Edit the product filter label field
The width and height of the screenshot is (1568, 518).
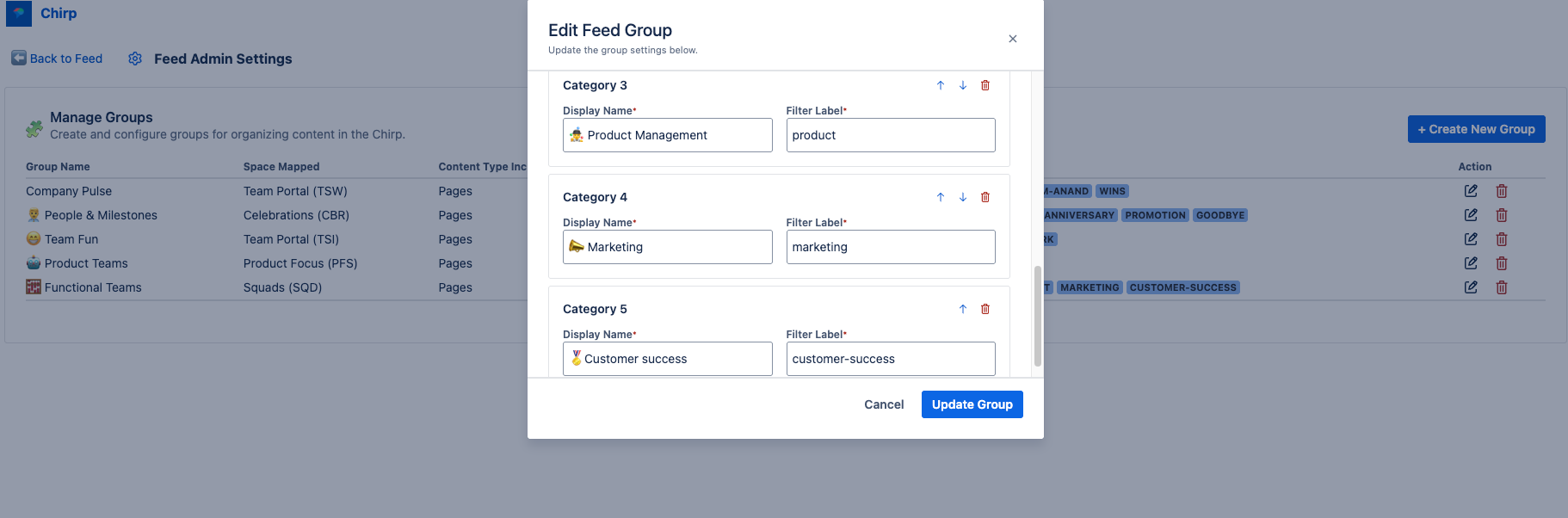[891, 135]
